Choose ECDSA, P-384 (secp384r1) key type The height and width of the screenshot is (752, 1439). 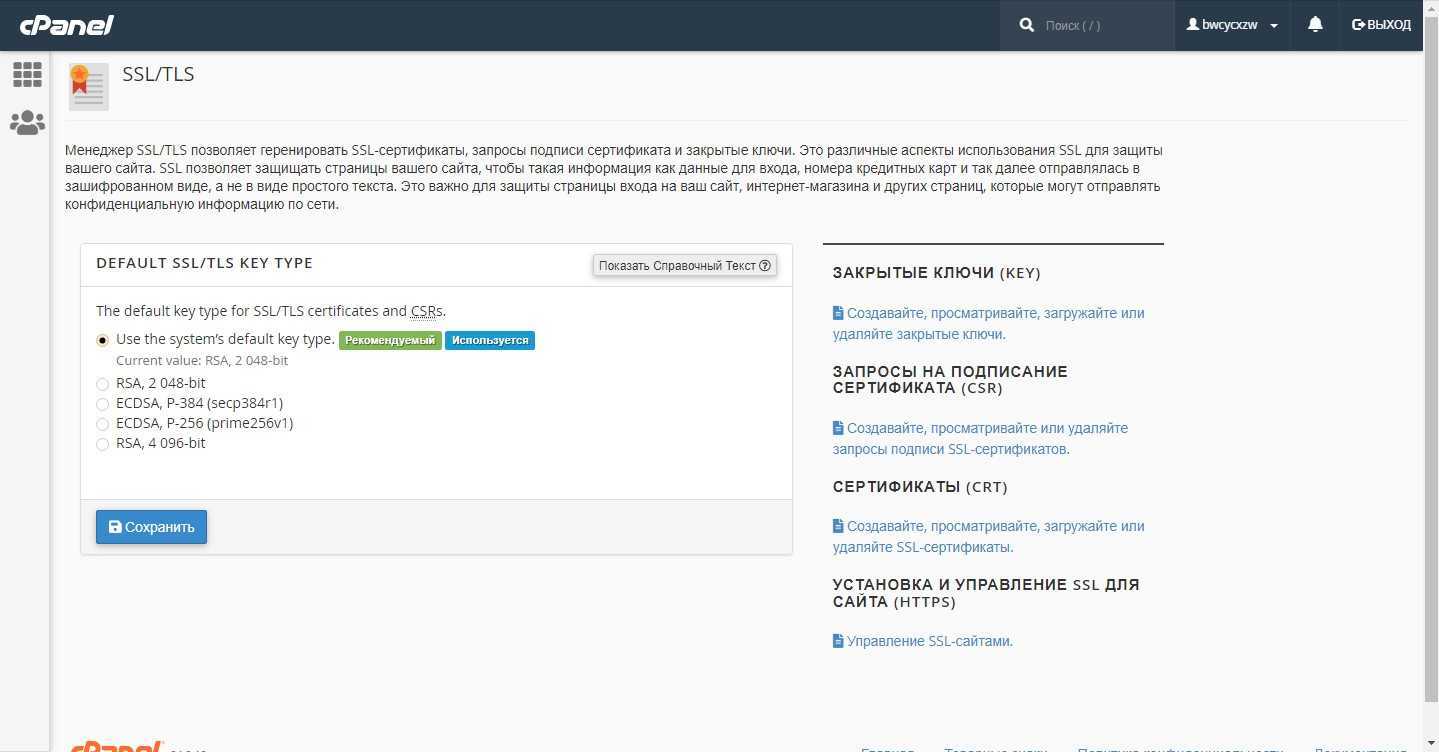[x=103, y=404]
